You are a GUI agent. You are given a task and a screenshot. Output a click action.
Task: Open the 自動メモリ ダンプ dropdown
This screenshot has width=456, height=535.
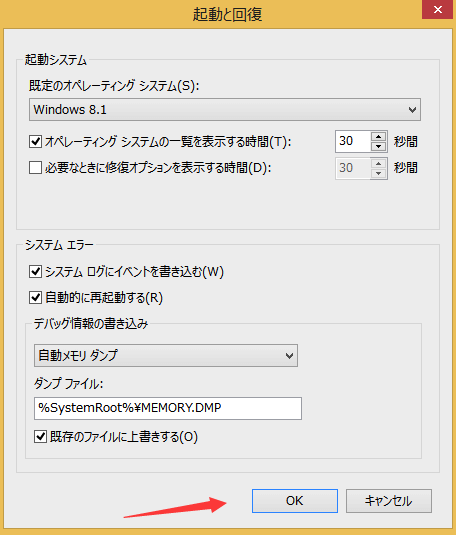tap(166, 356)
